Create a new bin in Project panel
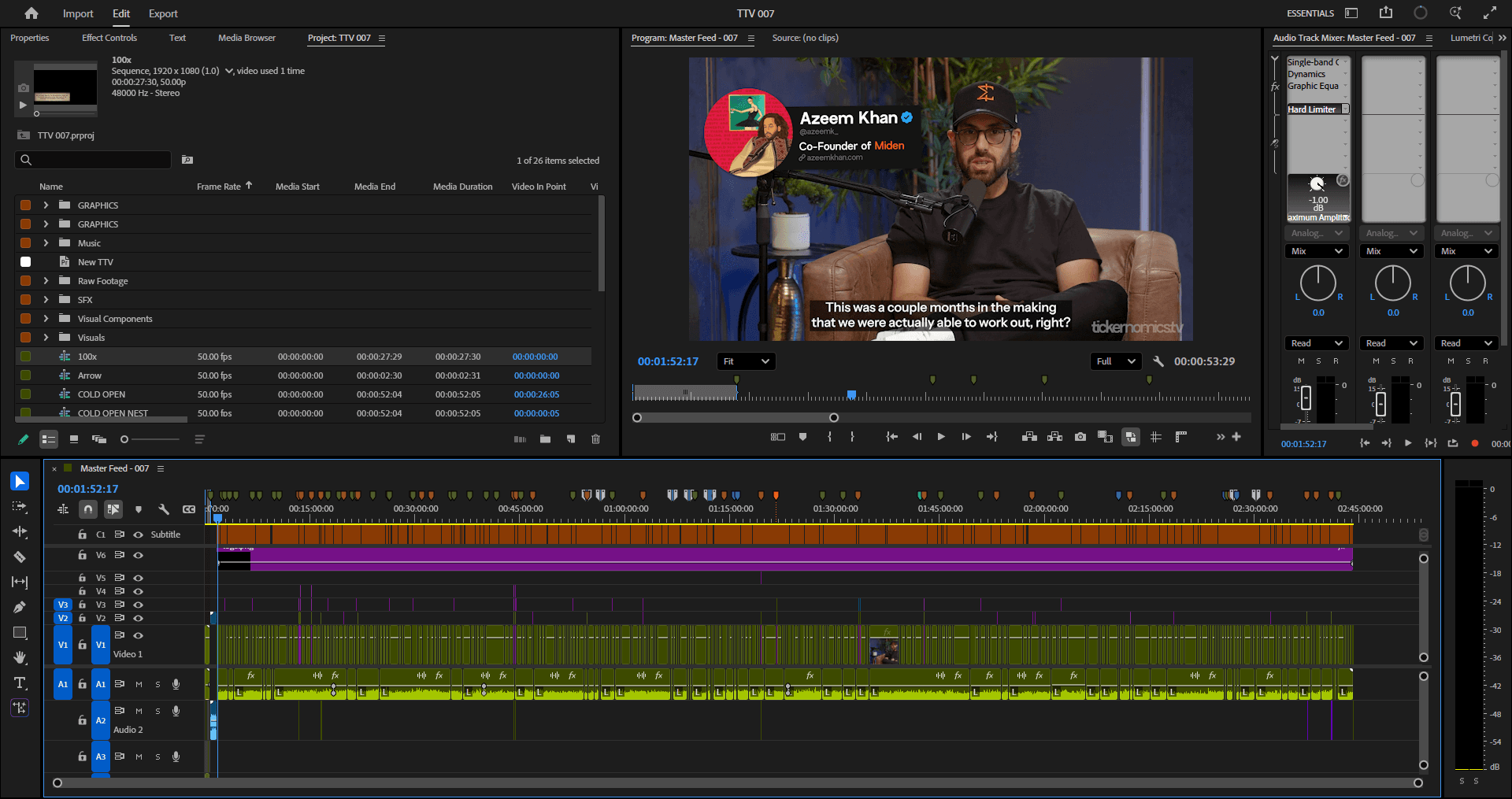1512x799 pixels. [545, 439]
